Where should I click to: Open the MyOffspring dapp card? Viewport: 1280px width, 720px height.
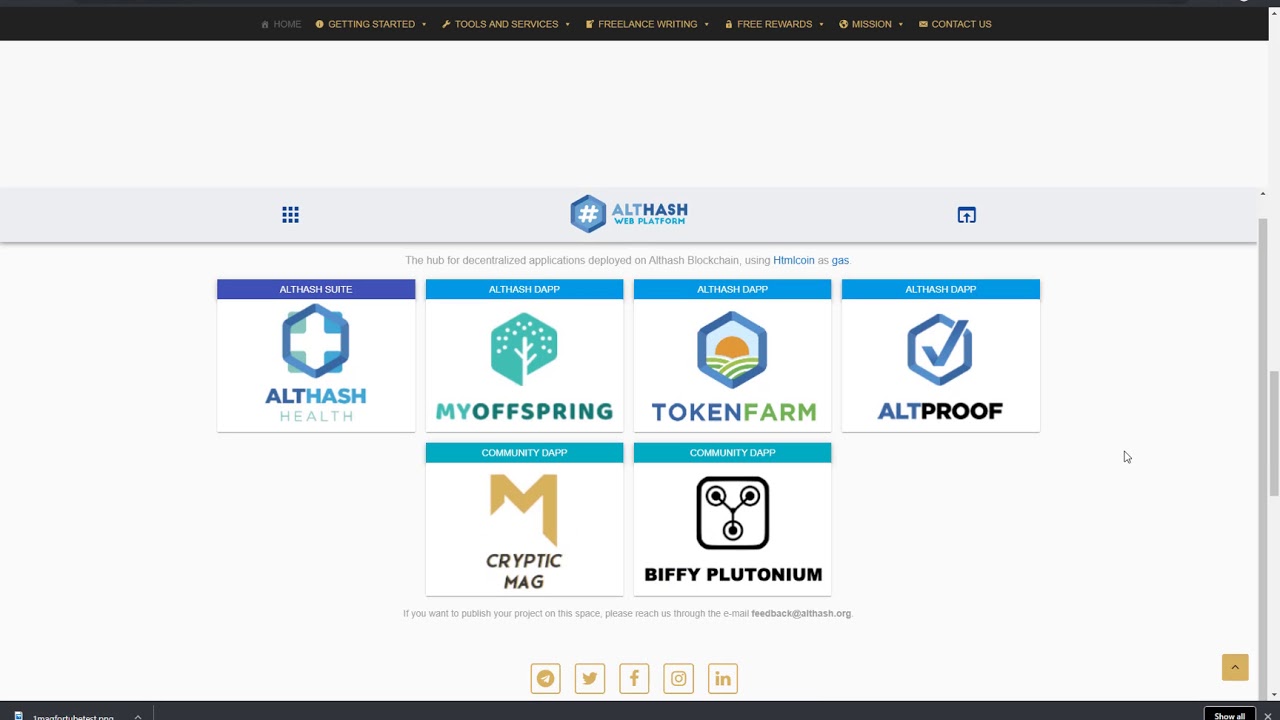[x=524, y=356]
